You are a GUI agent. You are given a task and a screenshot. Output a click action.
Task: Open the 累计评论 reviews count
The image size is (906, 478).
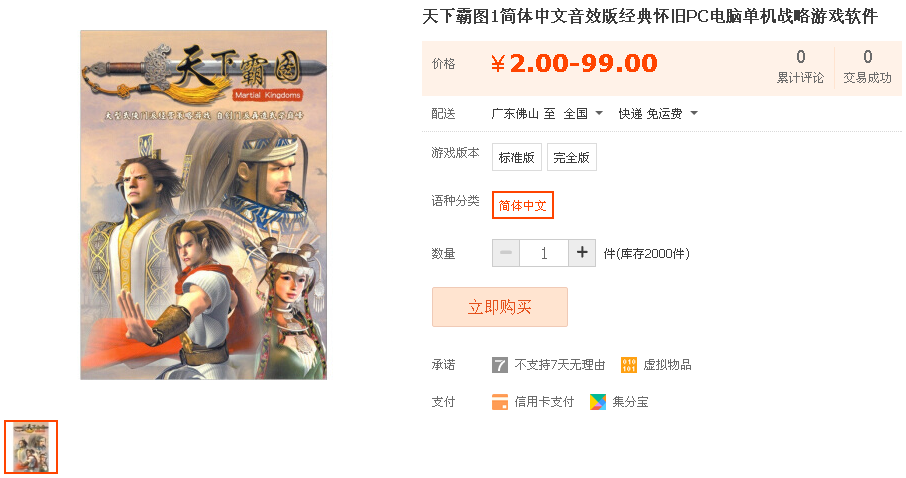click(x=800, y=67)
